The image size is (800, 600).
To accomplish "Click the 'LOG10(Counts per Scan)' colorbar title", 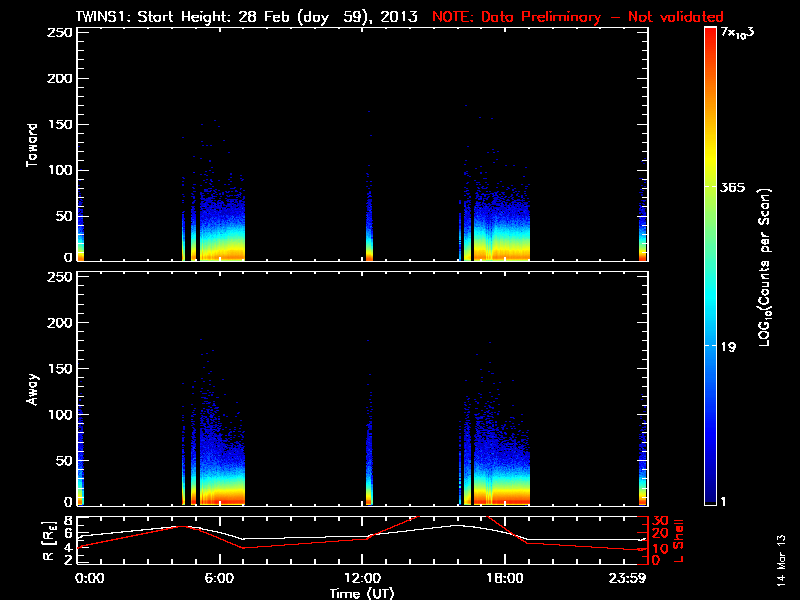I will [x=763, y=268].
